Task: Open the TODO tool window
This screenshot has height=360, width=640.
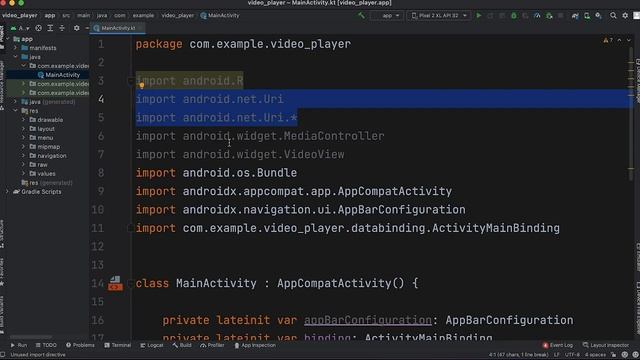Action: pos(46,345)
